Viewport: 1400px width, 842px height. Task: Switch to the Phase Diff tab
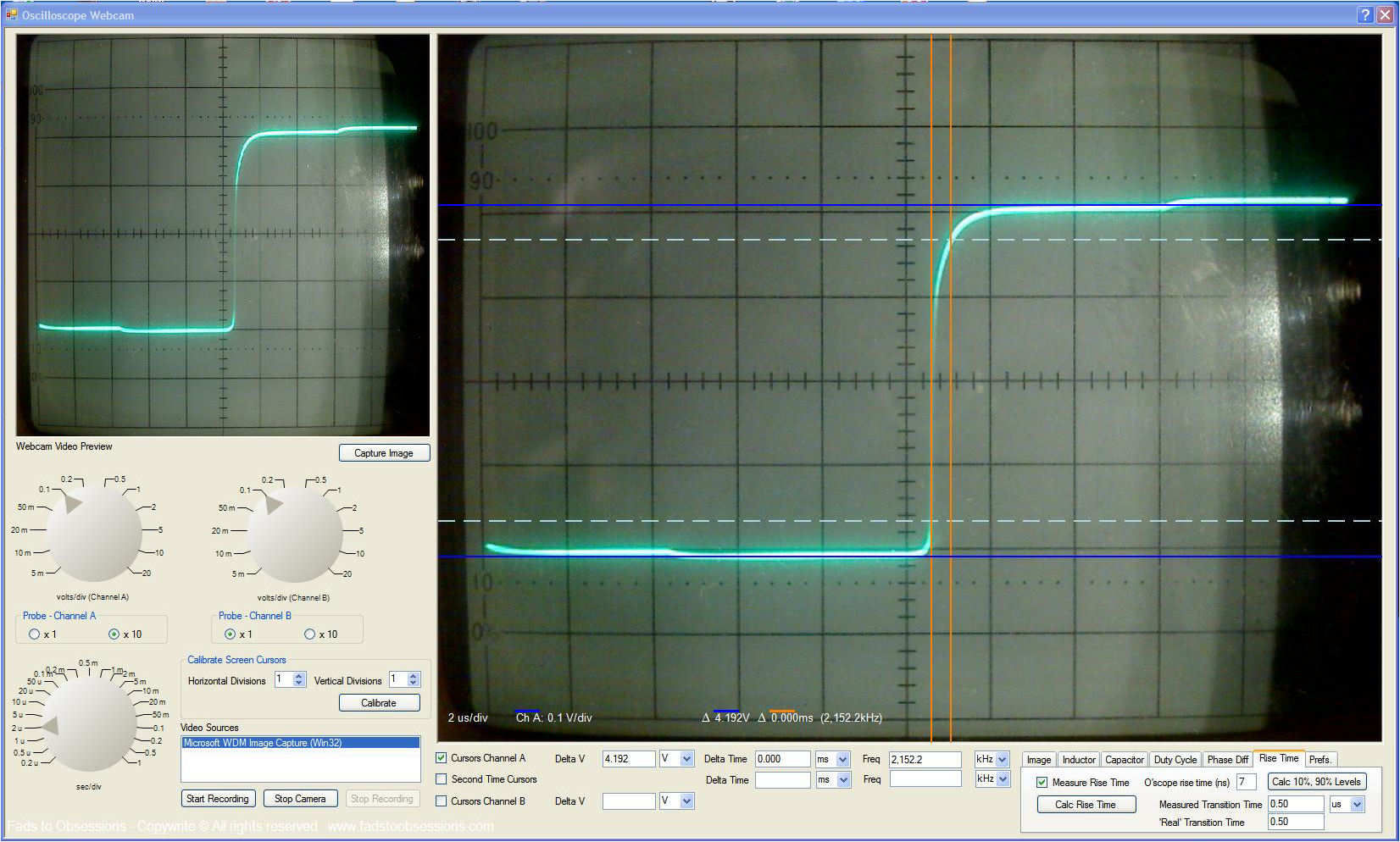(1228, 760)
